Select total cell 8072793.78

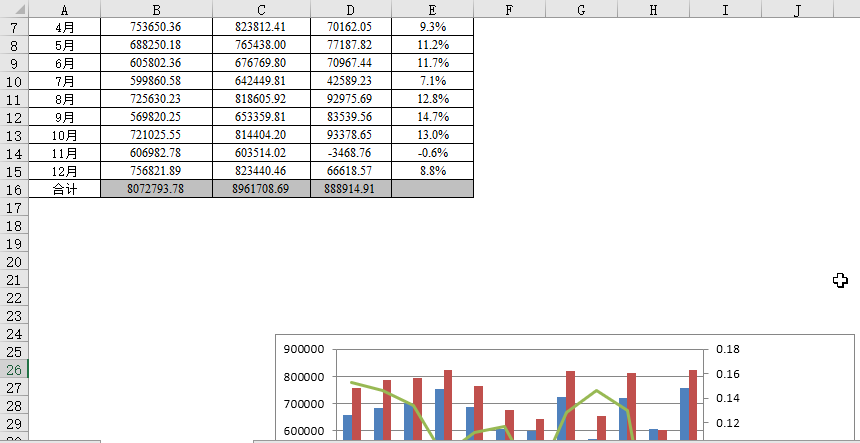click(x=156, y=189)
